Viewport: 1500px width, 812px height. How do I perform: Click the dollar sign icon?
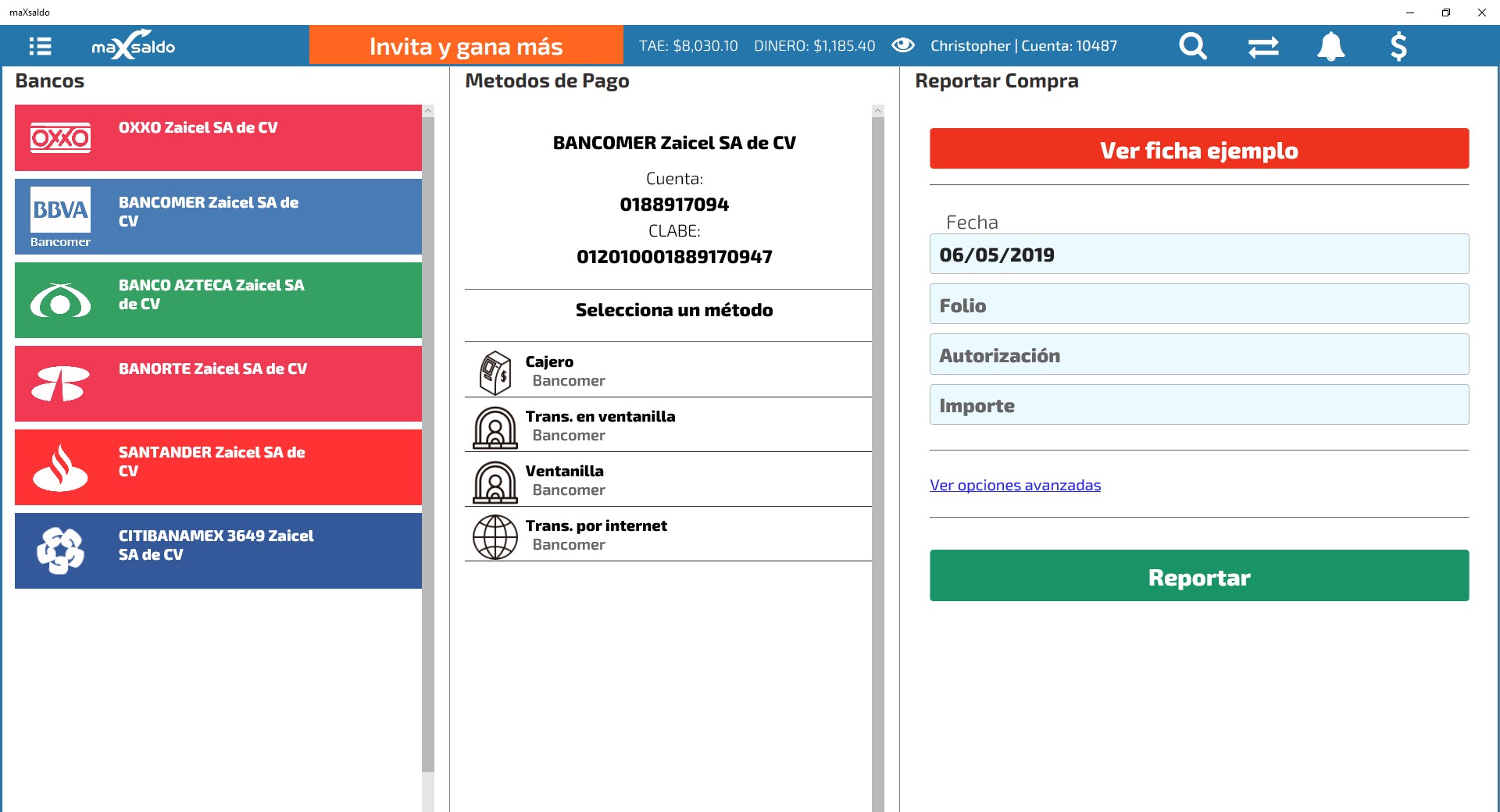(1398, 46)
